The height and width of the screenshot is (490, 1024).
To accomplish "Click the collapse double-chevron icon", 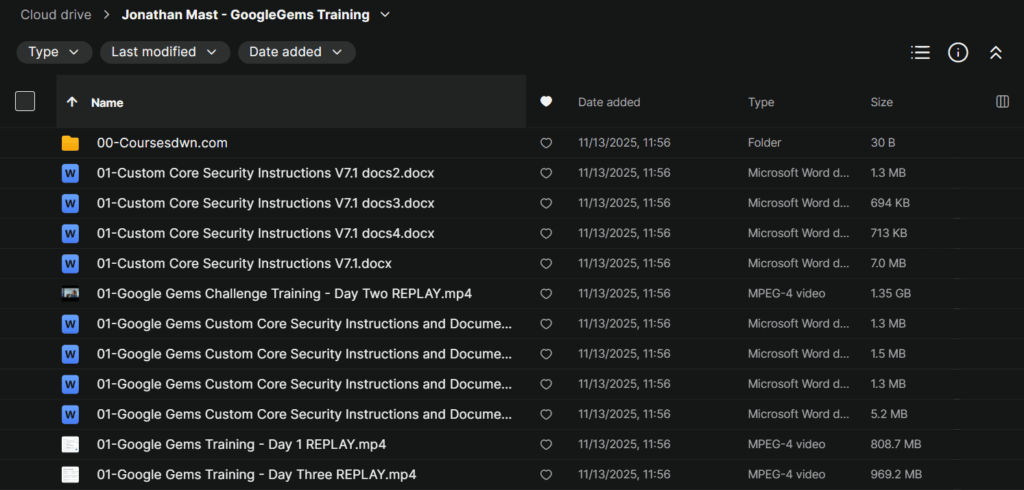I will click(x=995, y=52).
